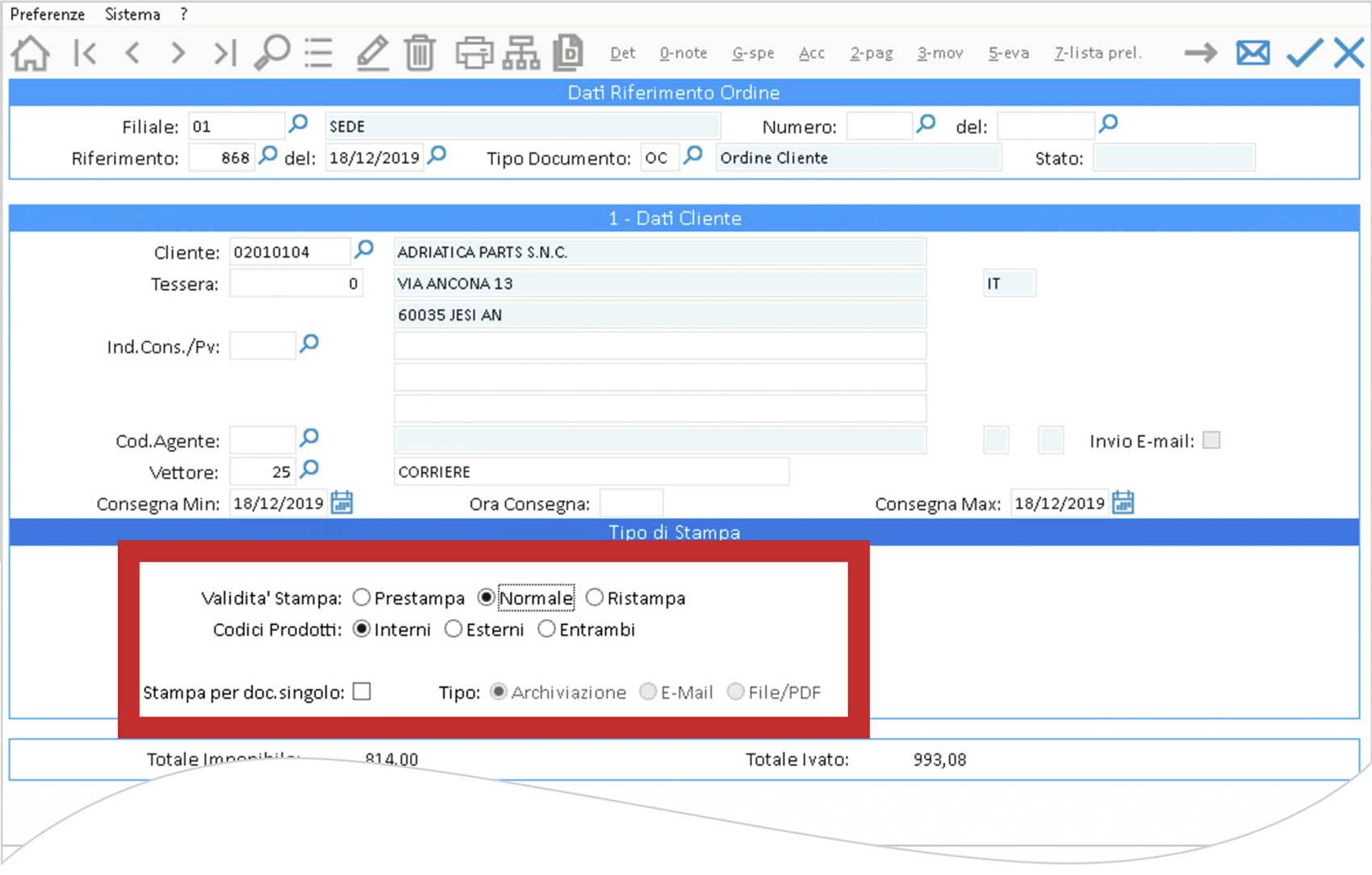Search the date next to Numero
This screenshot has width=1372, height=875.
pyautogui.click(x=1109, y=124)
